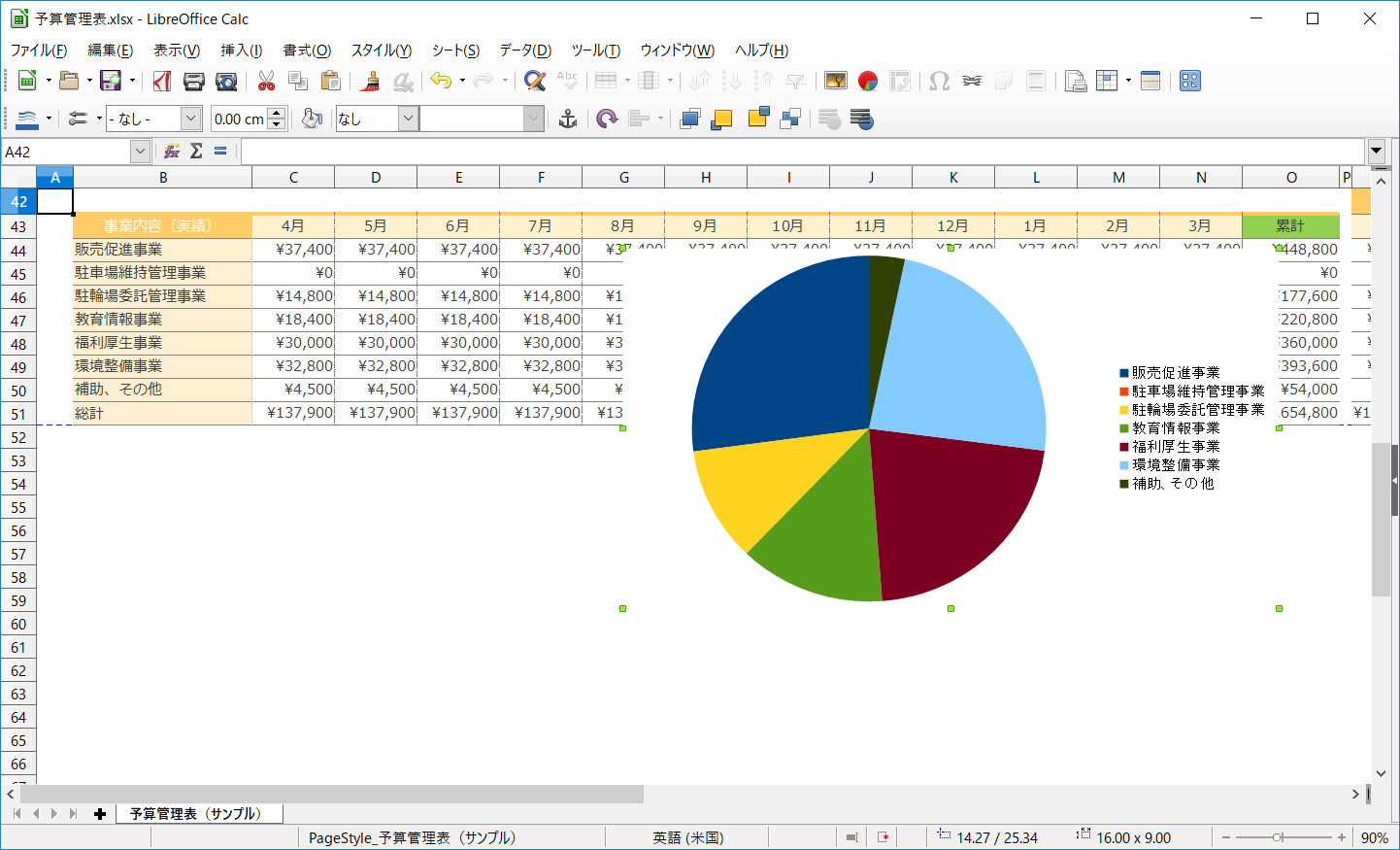Toggle the selection mode status bar indicator
Screen dimensions: 1400x850
pos(851,837)
